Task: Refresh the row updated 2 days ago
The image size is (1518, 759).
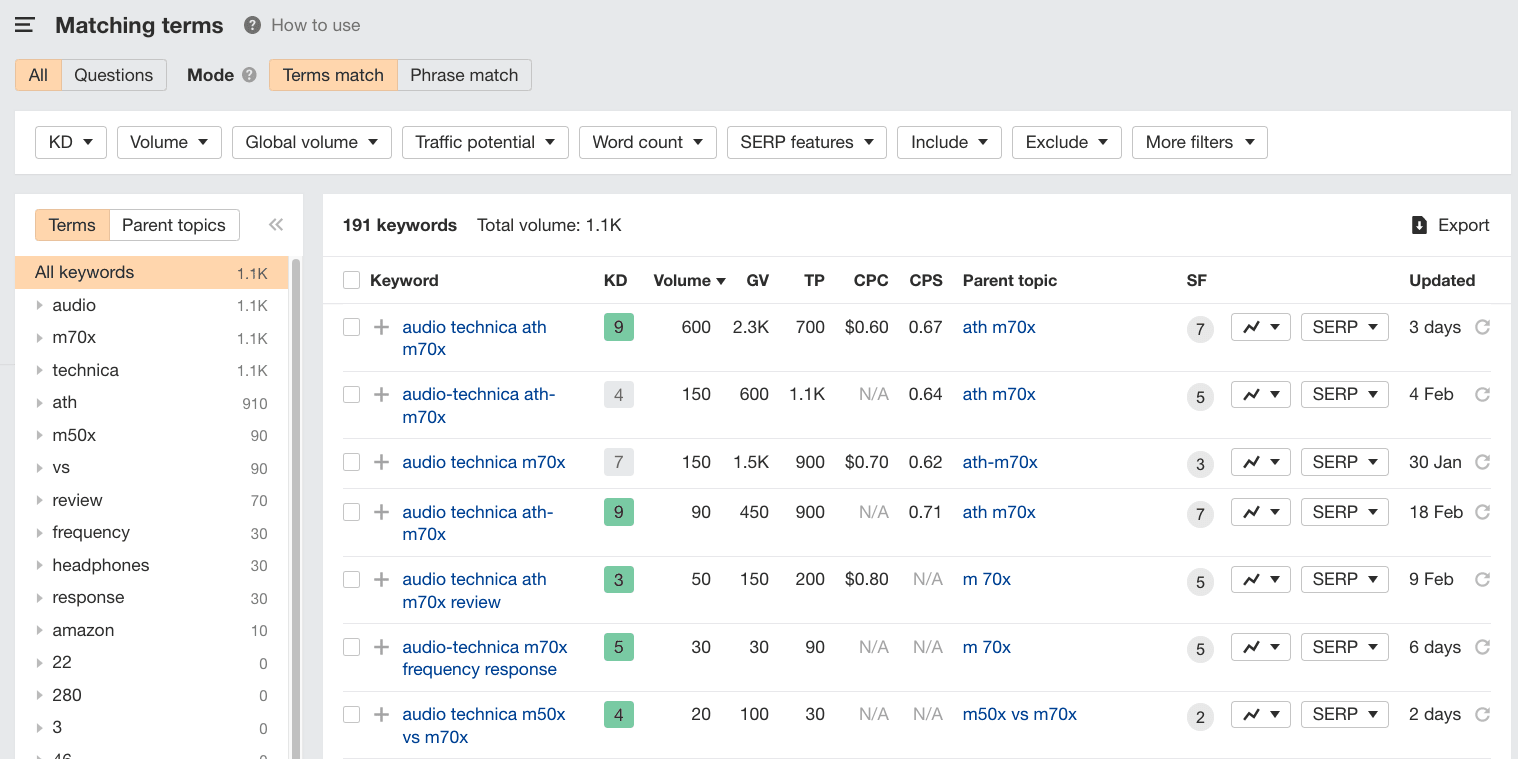Action: 1483,714
